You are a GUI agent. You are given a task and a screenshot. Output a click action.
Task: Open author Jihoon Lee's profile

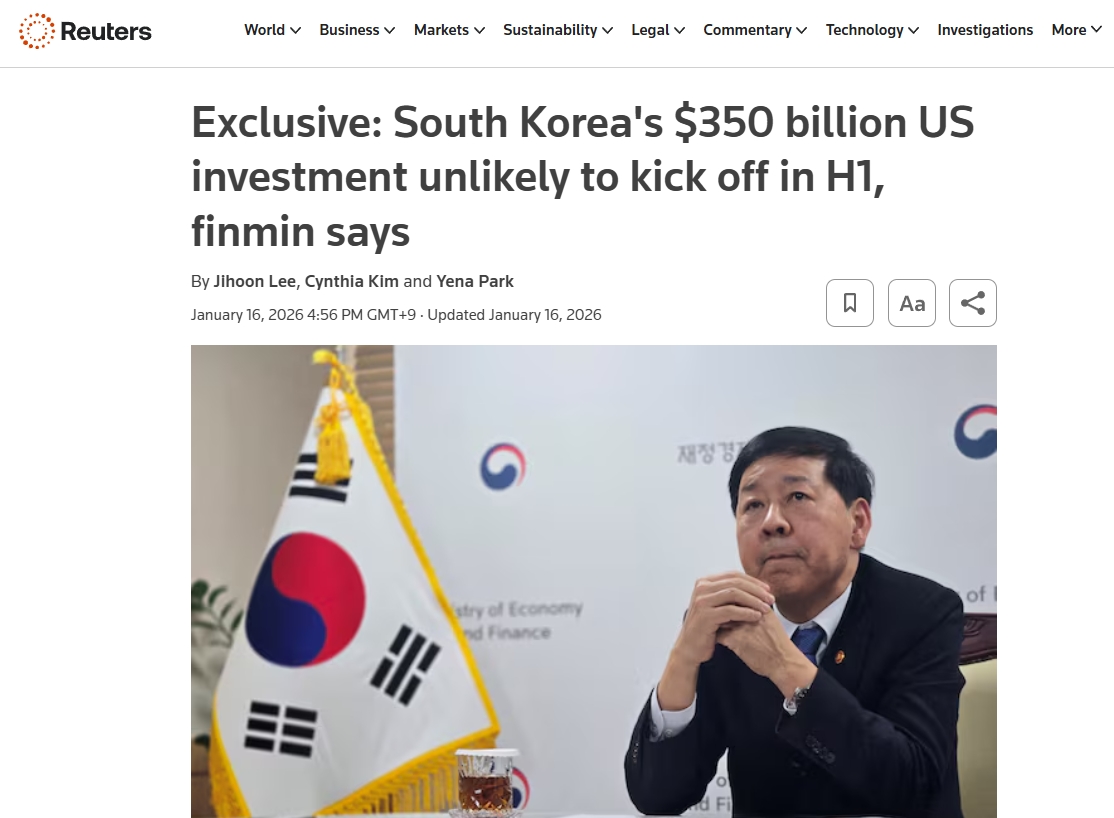point(254,281)
